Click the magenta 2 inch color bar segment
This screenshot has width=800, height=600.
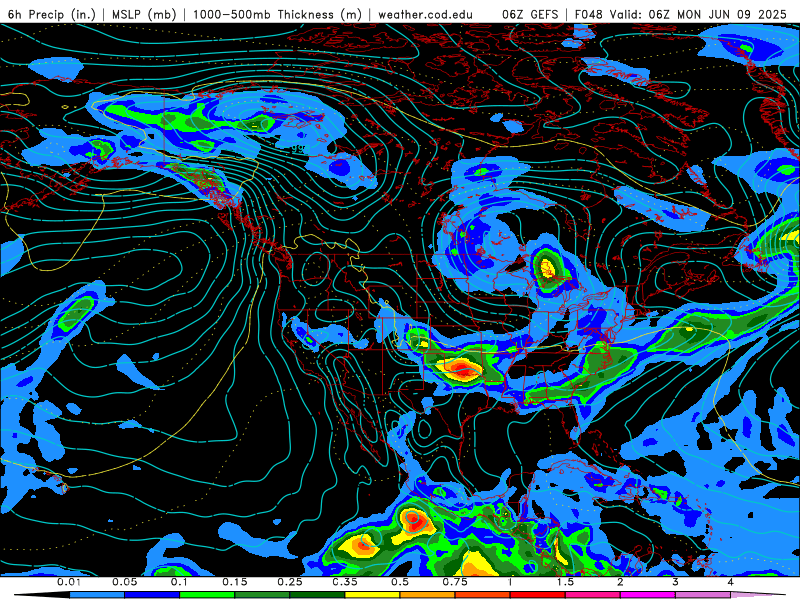(x=648, y=595)
